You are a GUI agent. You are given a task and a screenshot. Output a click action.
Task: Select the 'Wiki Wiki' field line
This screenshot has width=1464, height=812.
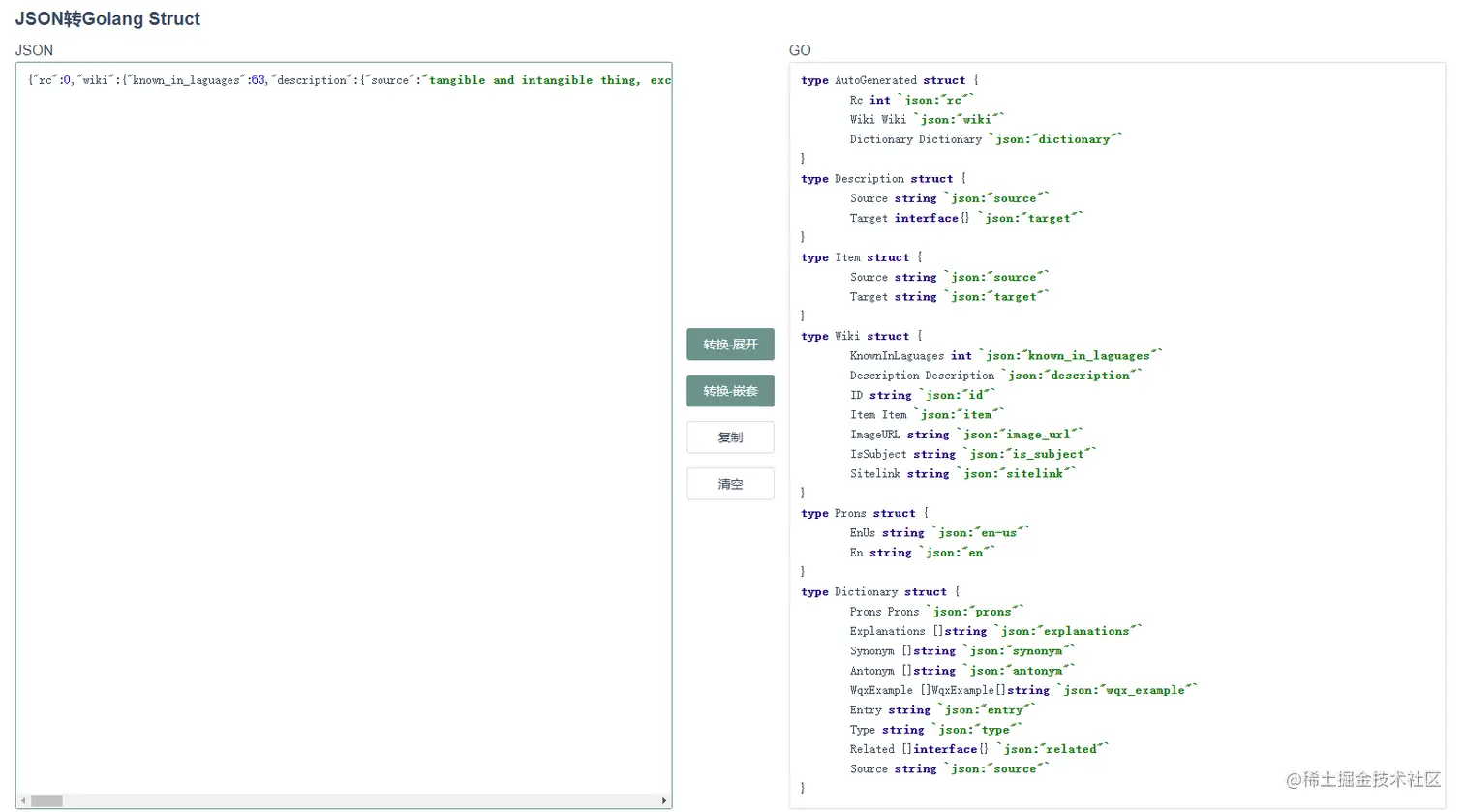coord(927,120)
